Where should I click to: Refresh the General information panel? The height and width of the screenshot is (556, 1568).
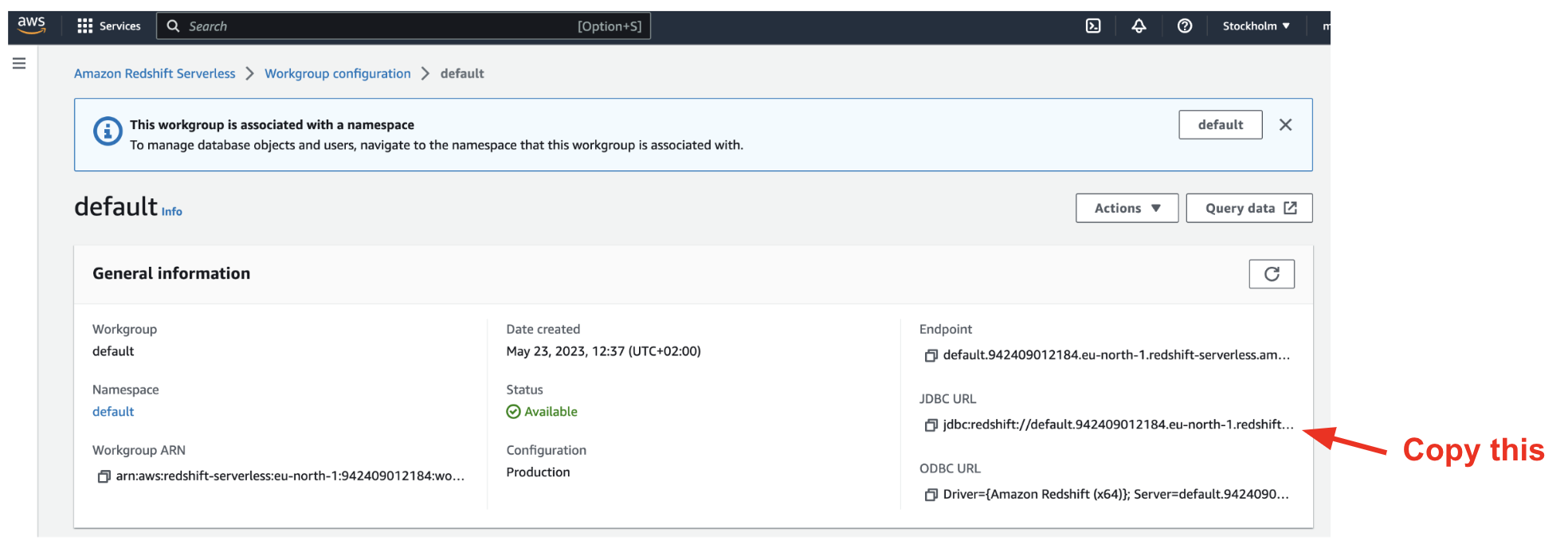tap(1272, 274)
